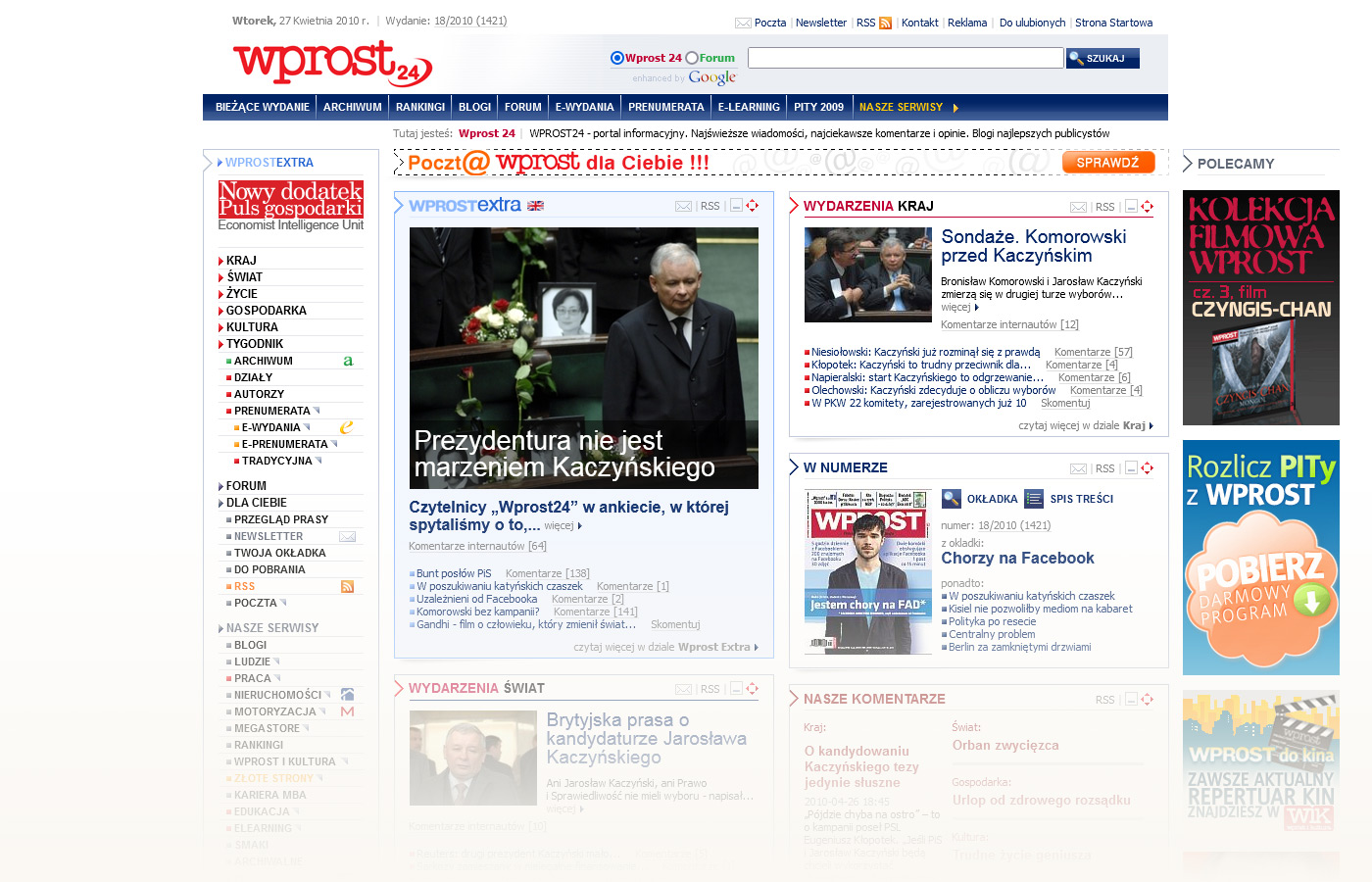Click the Okładka magnifier icon
The width and height of the screenshot is (1372, 882).
[952, 499]
